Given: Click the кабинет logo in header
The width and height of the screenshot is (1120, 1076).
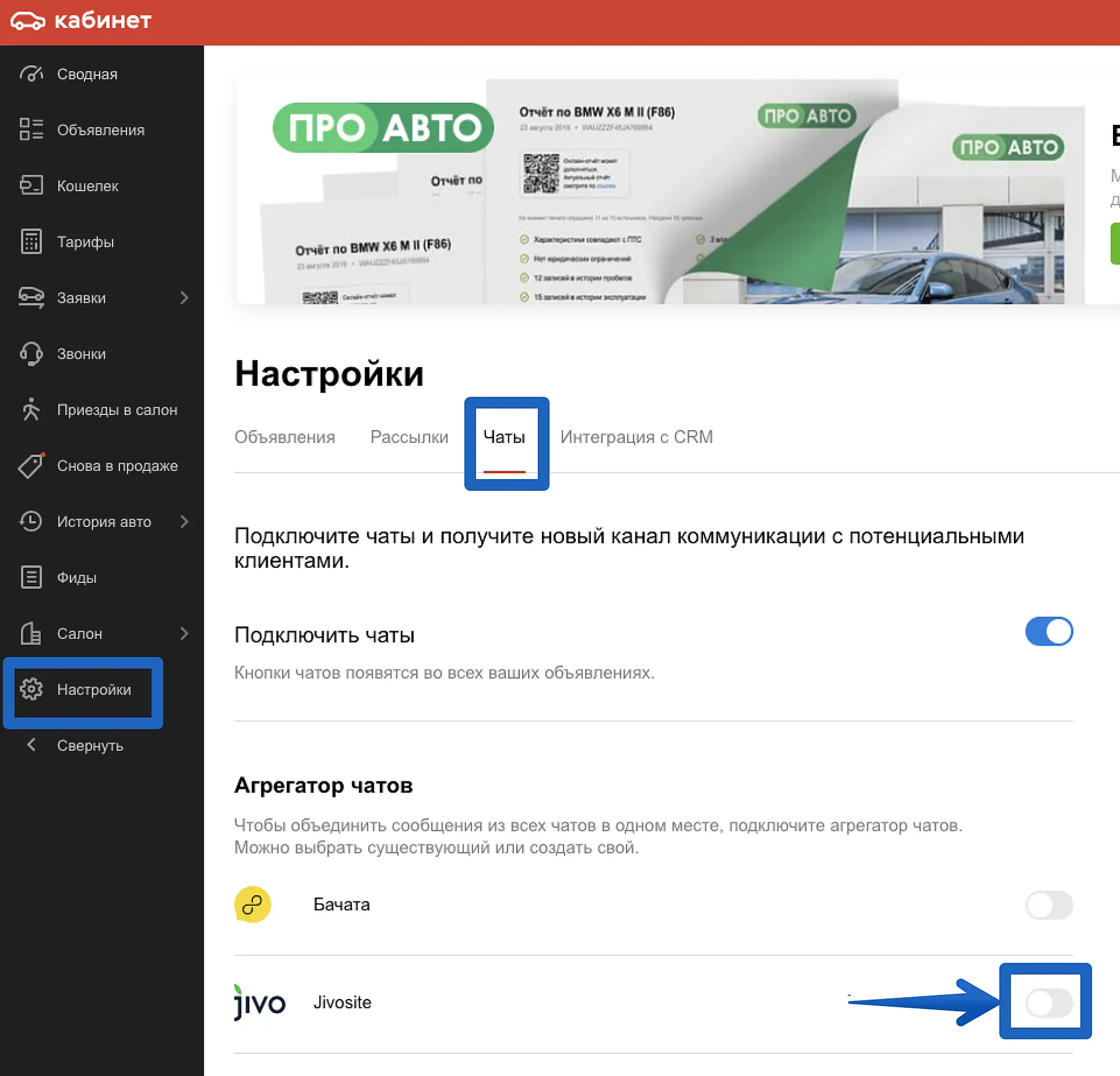Looking at the screenshot, I should (x=81, y=21).
